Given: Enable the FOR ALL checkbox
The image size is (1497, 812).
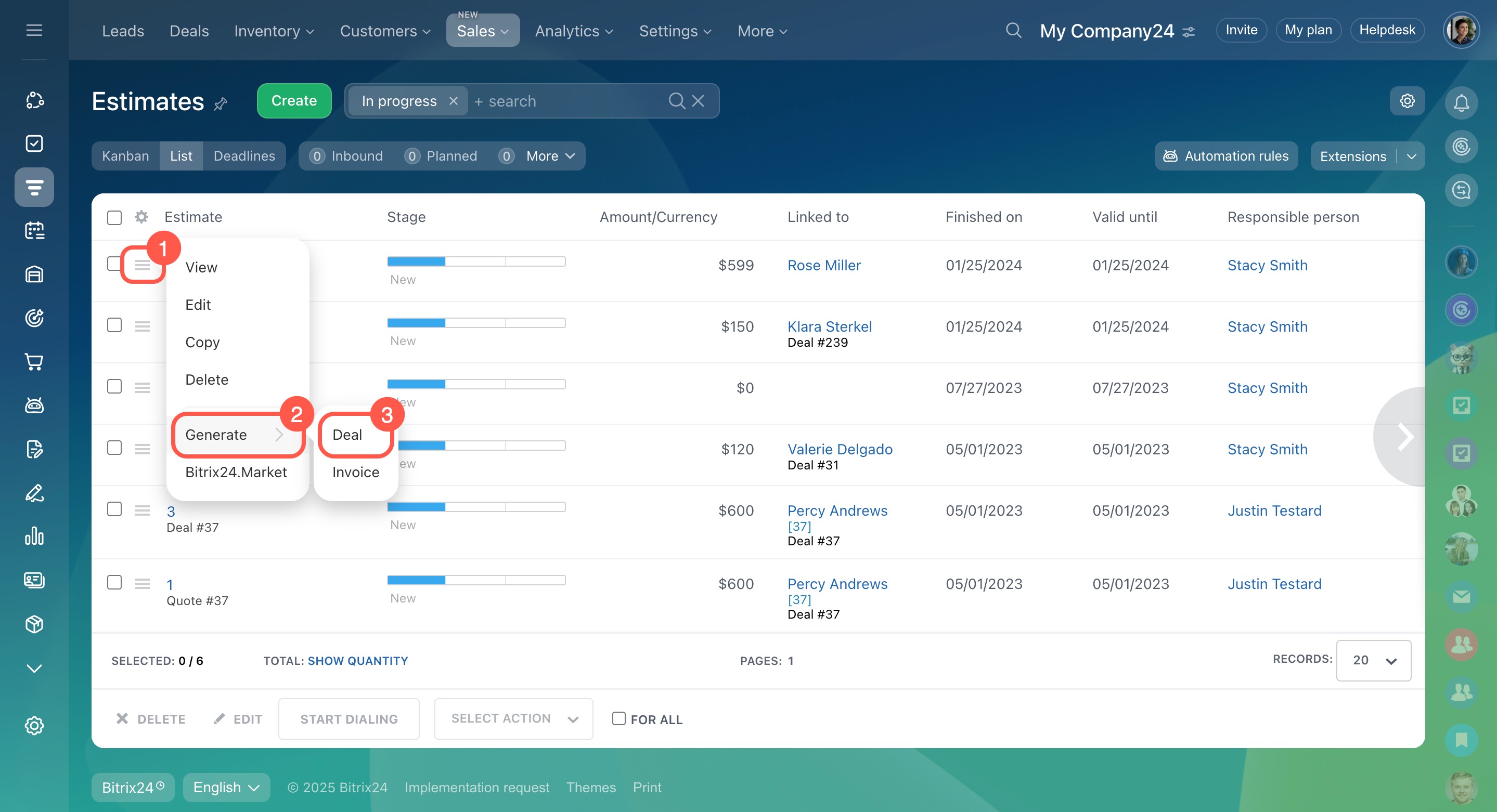Looking at the screenshot, I should coord(619,718).
